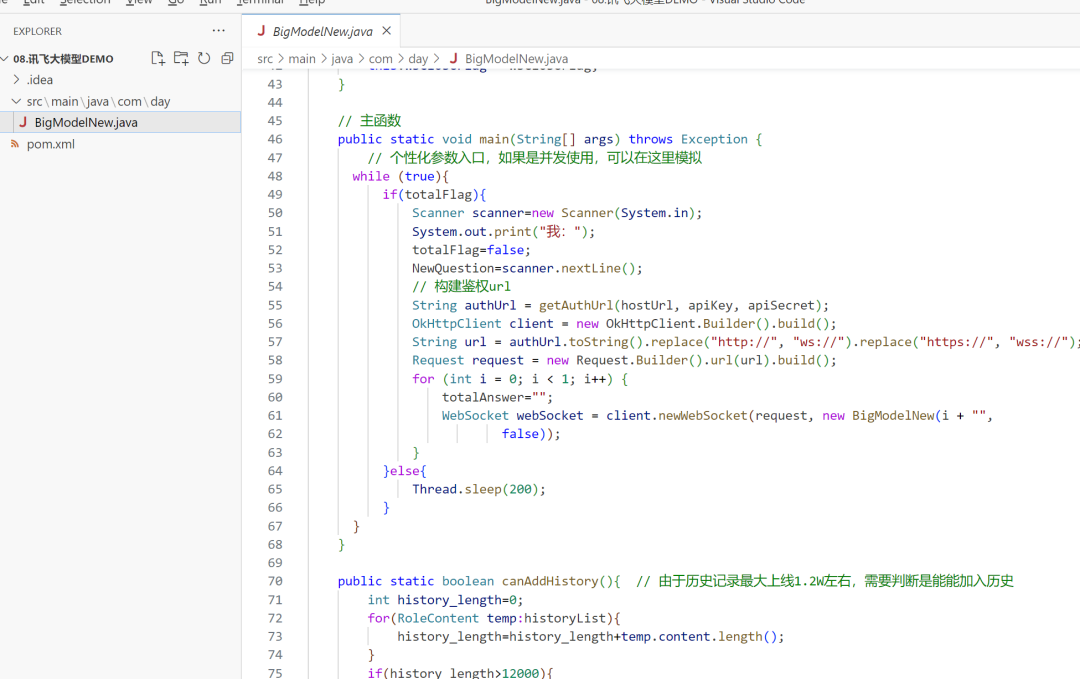The width and height of the screenshot is (1080, 679).
Task: Click NewQuestion=scanner.nextLine() on line 53
Action: click(527, 269)
